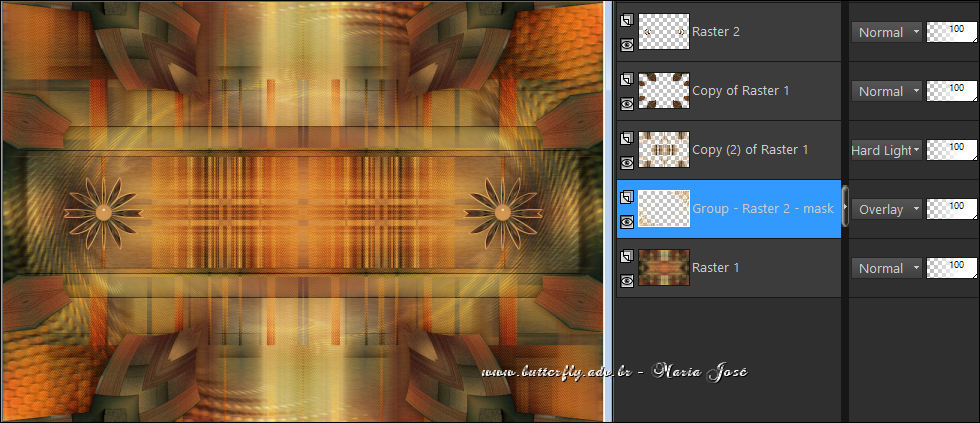980x423 pixels.
Task: Toggle visibility of the Raster 1 layer
Action: pyautogui.click(x=627, y=281)
